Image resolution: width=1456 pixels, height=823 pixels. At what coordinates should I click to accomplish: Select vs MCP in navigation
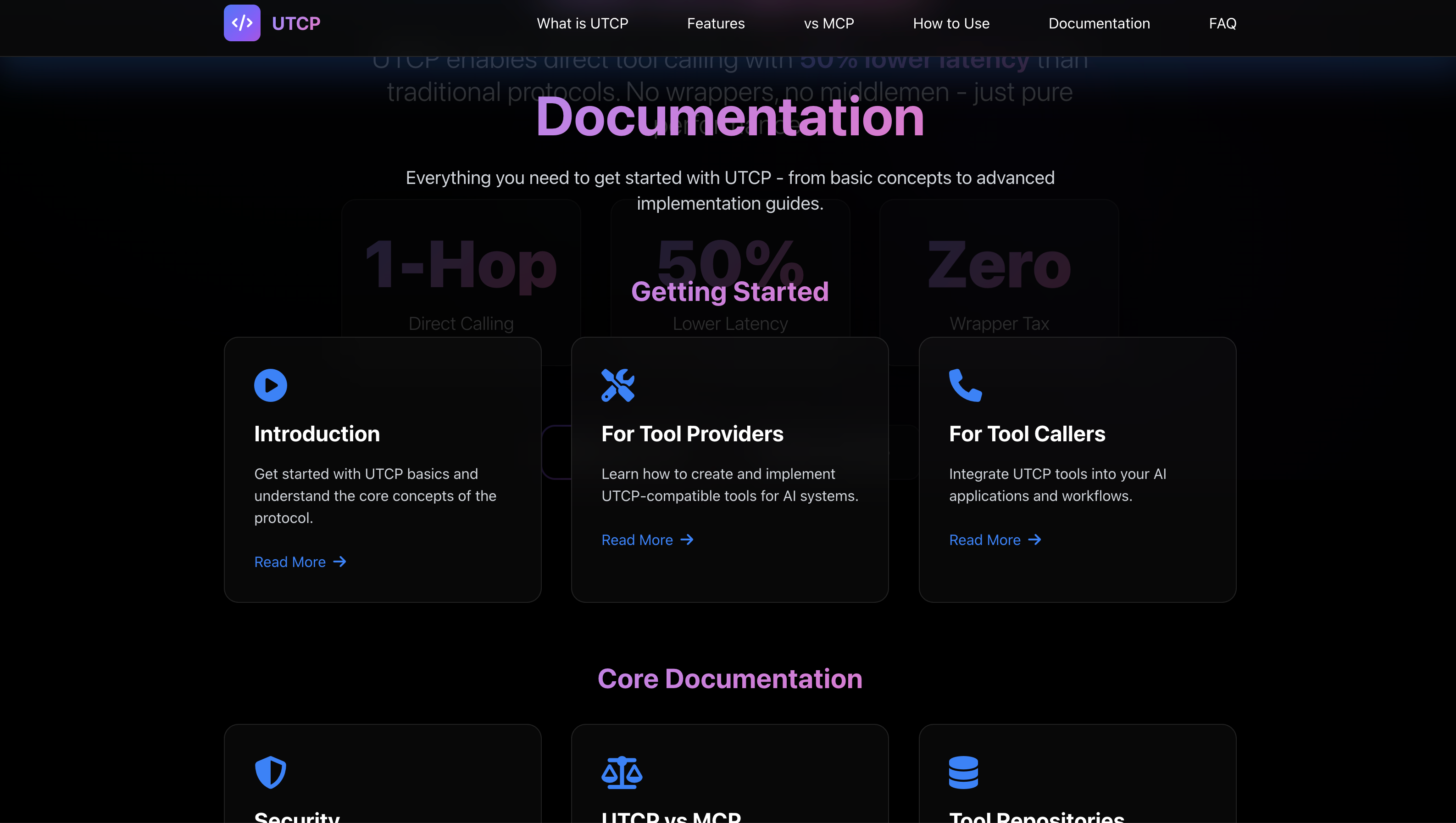click(828, 23)
